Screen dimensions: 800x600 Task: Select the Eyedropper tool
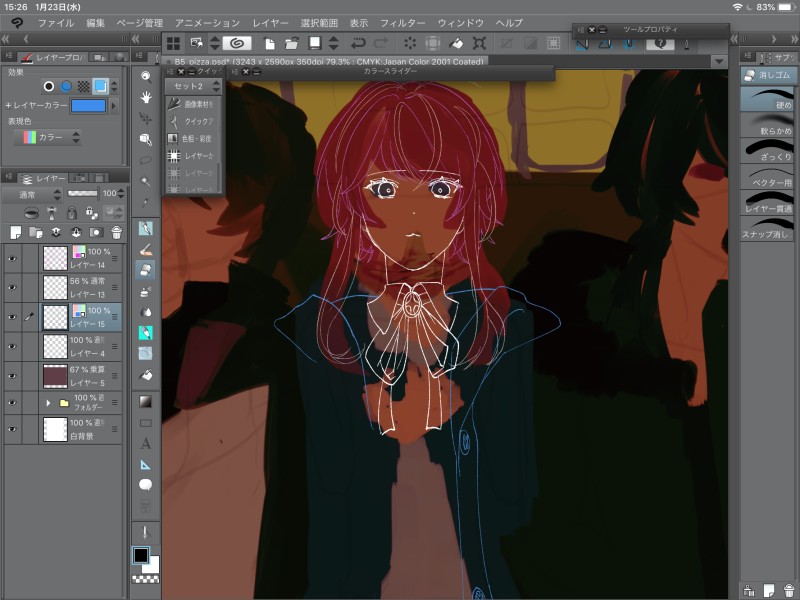pyautogui.click(x=146, y=202)
